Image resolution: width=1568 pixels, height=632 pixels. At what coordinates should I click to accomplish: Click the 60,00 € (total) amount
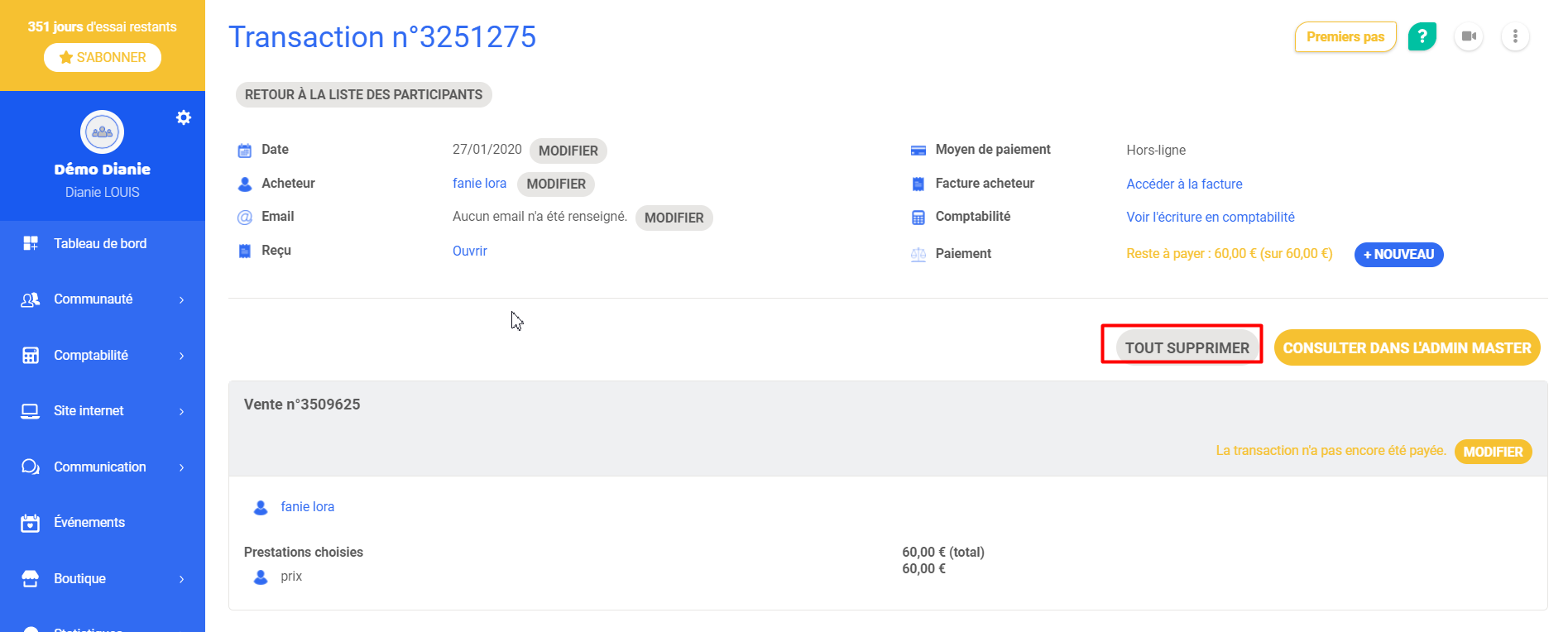coord(943,552)
